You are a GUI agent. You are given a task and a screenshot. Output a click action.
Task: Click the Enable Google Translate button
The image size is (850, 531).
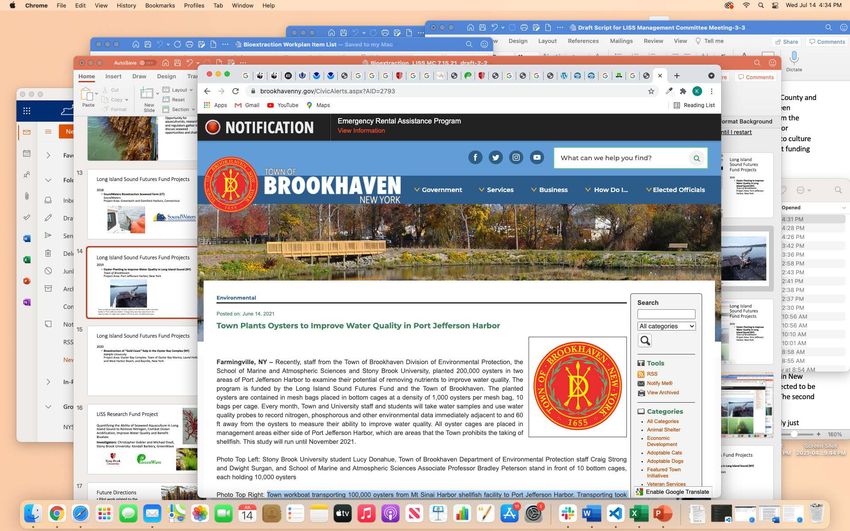point(672,492)
